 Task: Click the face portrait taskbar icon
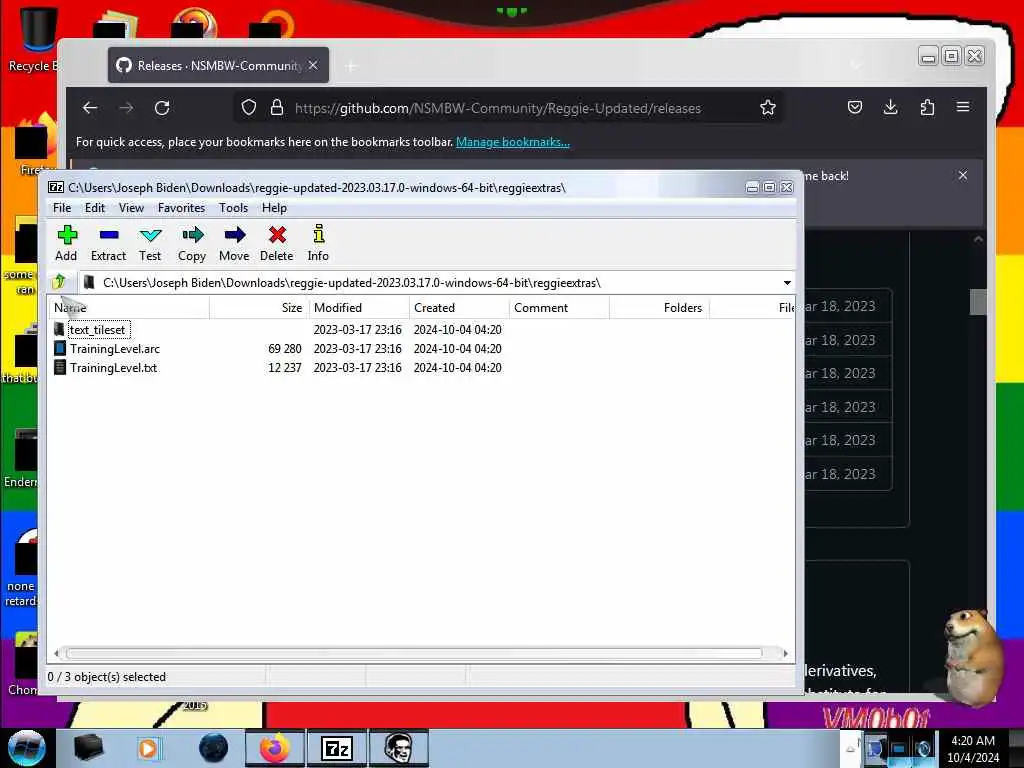point(398,748)
